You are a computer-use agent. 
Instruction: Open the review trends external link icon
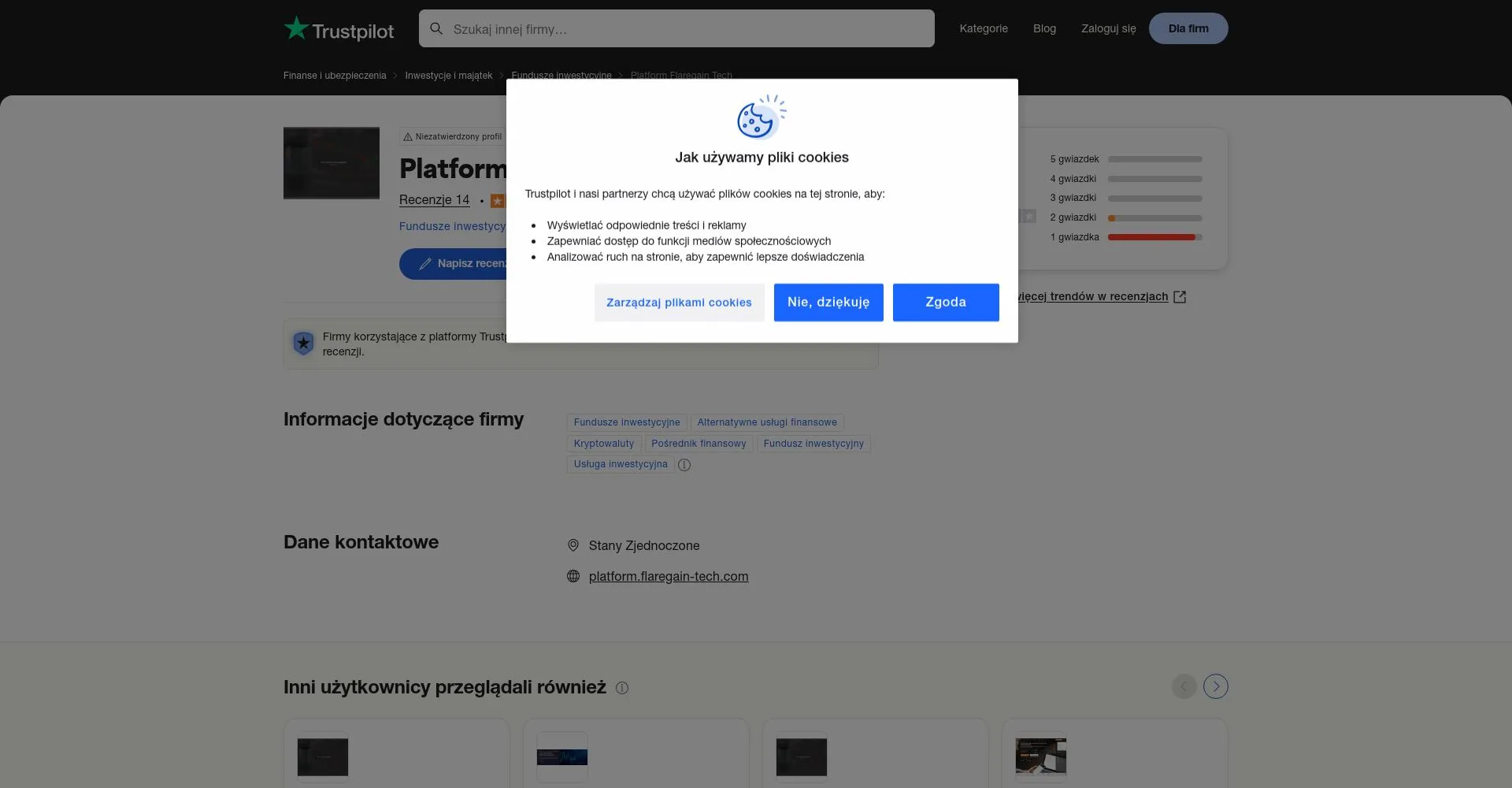point(1180,297)
